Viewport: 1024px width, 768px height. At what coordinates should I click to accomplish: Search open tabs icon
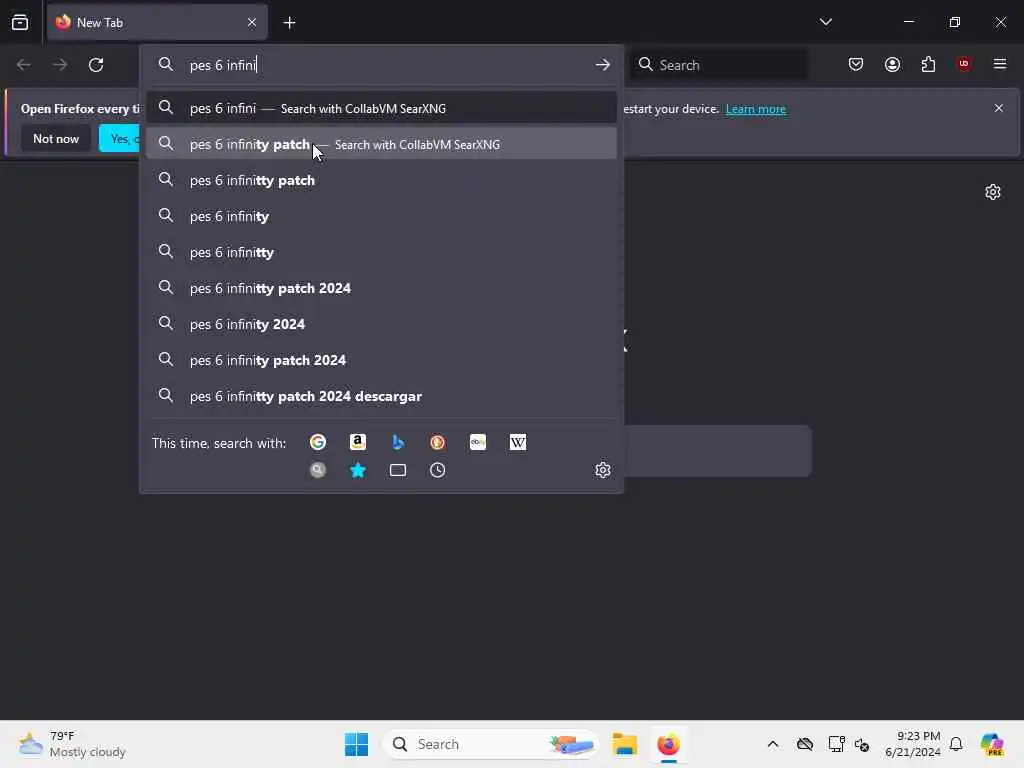pyautogui.click(x=398, y=470)
